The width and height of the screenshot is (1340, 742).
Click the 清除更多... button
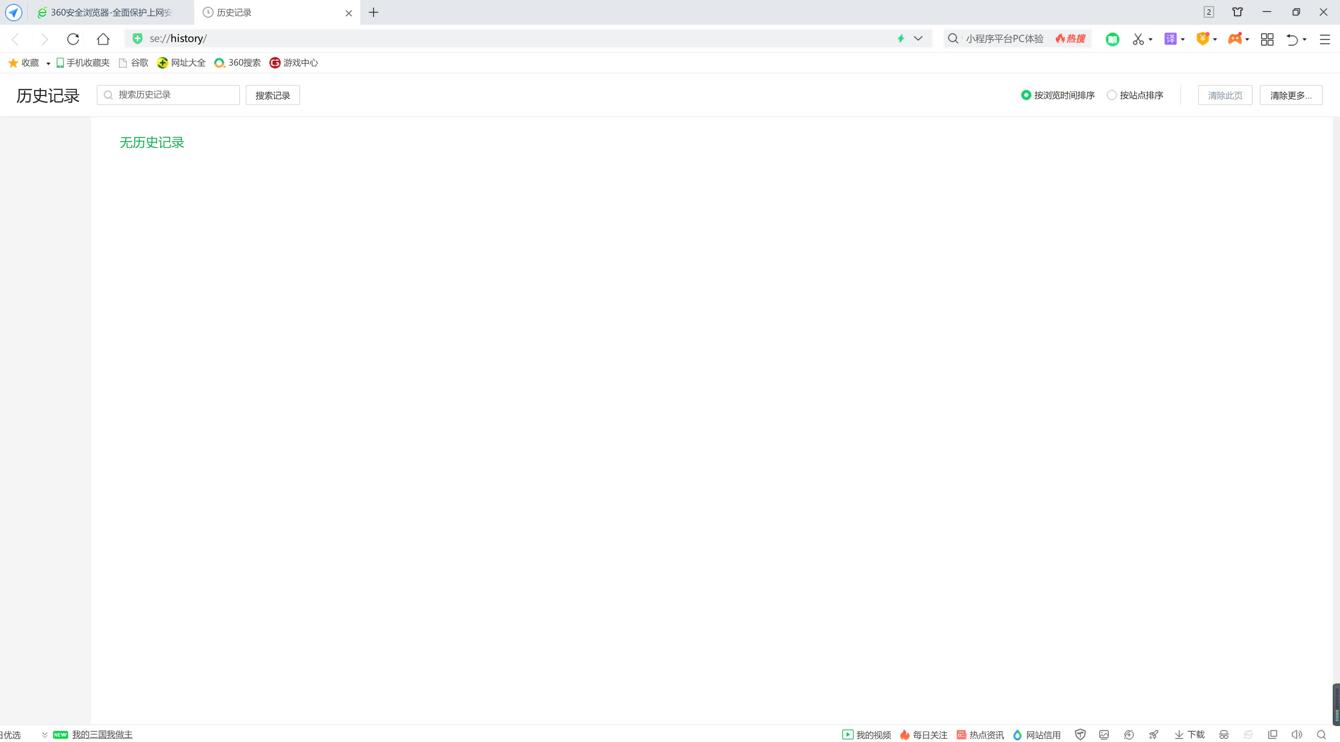[1291, 95]
